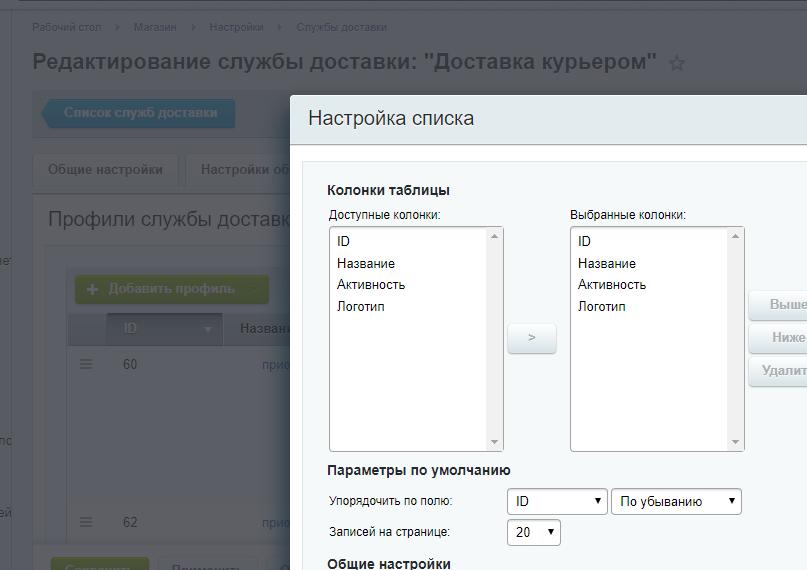Click up arrow of Выбранные колонки scrollbar

pyautogui.click(x=735, y=236)
